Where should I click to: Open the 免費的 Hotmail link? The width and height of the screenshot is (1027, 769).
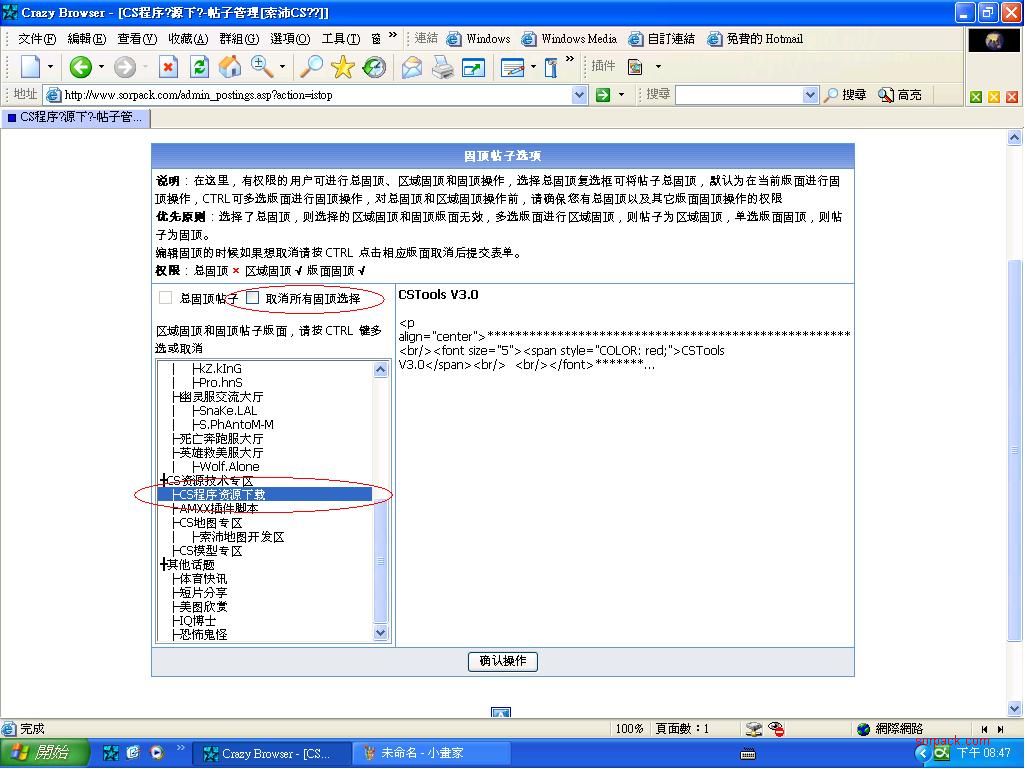click(755, 39)
